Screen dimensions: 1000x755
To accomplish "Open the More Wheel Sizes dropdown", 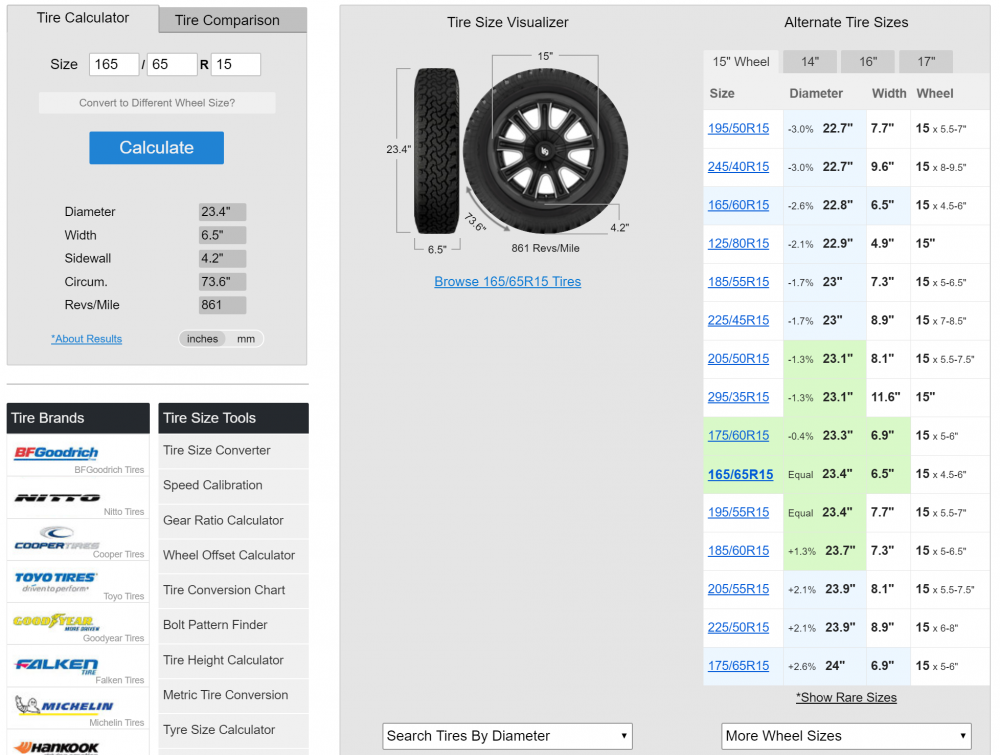I will click(x=846, y=736).
